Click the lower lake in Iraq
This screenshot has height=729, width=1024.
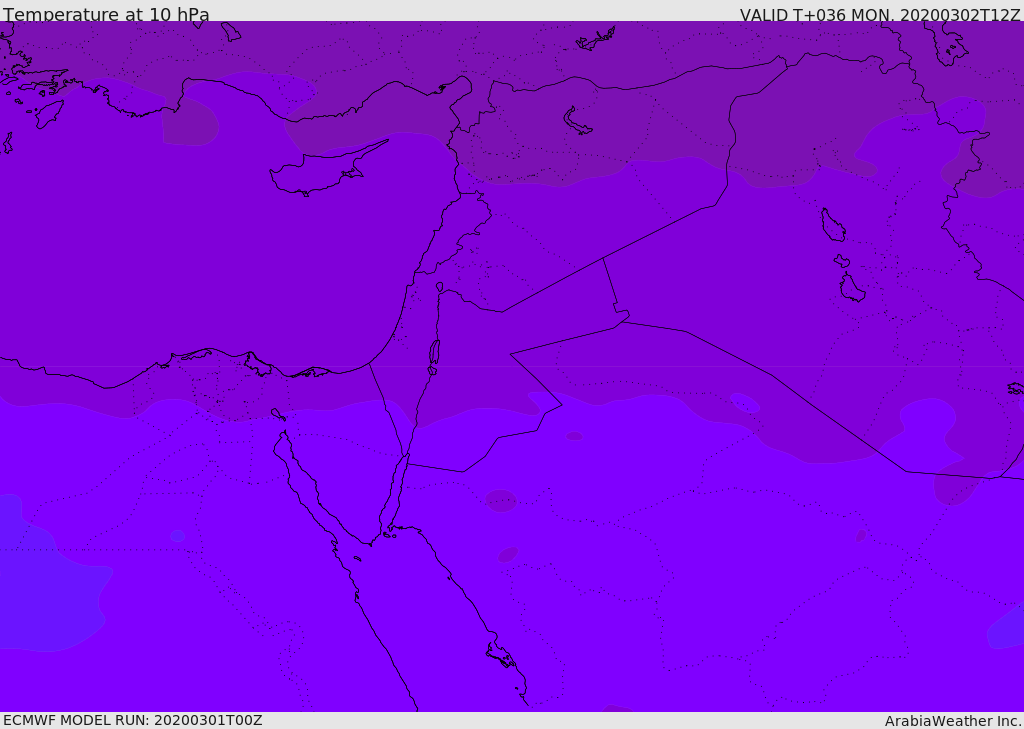(852, 288)
